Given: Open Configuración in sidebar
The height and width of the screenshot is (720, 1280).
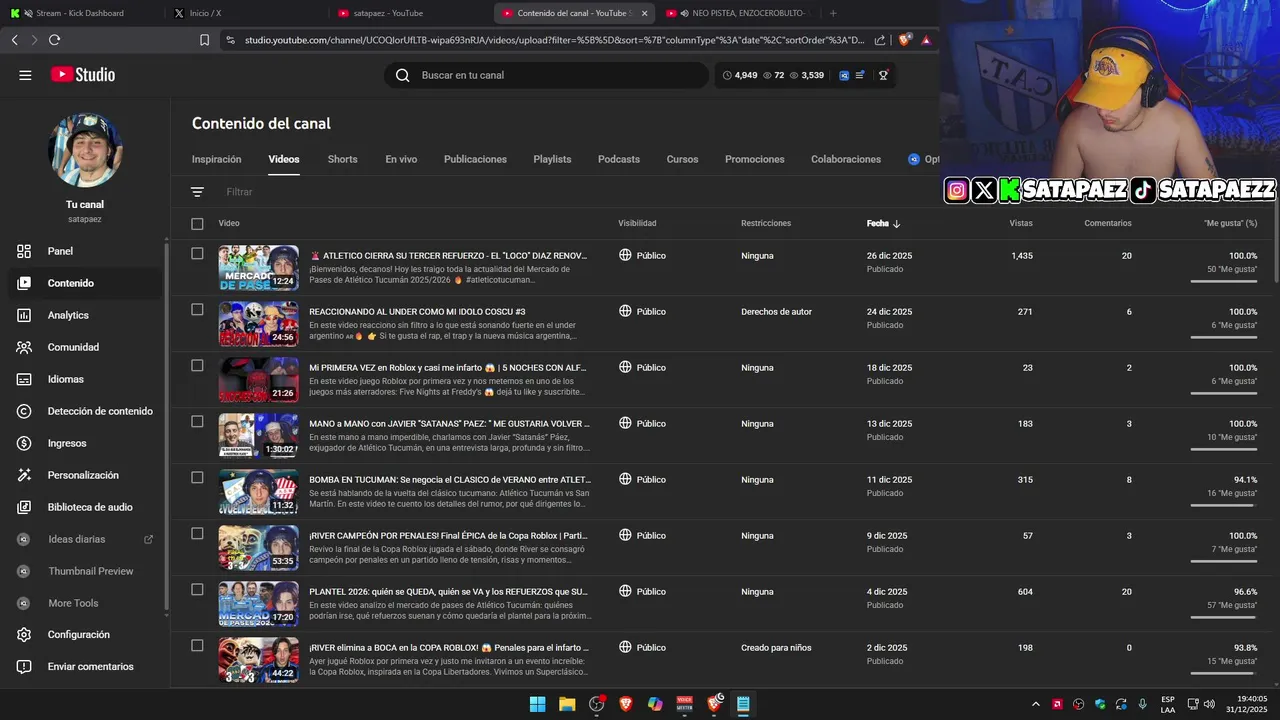Looking at the screenshot, I should coord(85,635).
